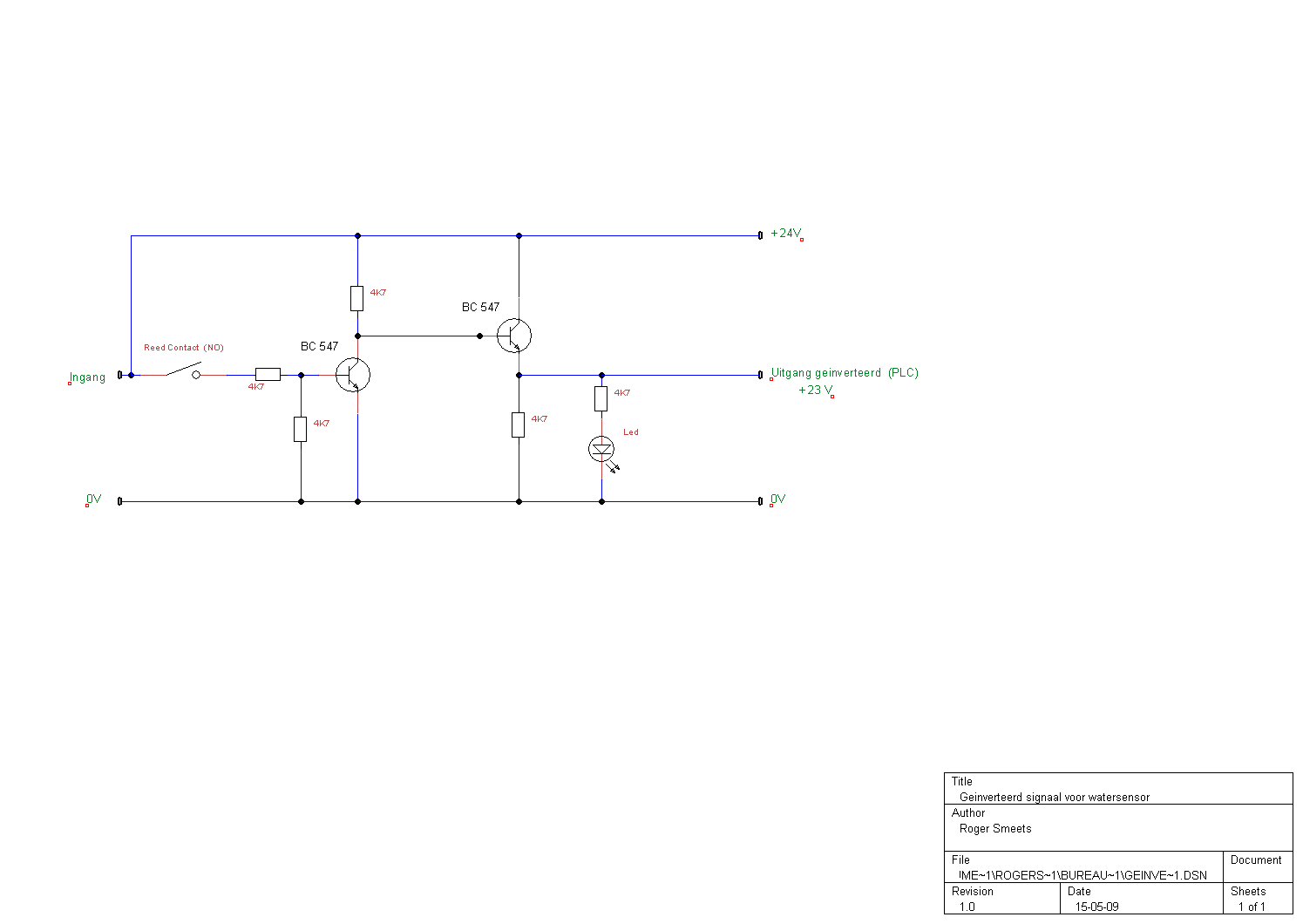Select the resistor directly above the LED
1303x924 pixels.
(x=601, y=398)
